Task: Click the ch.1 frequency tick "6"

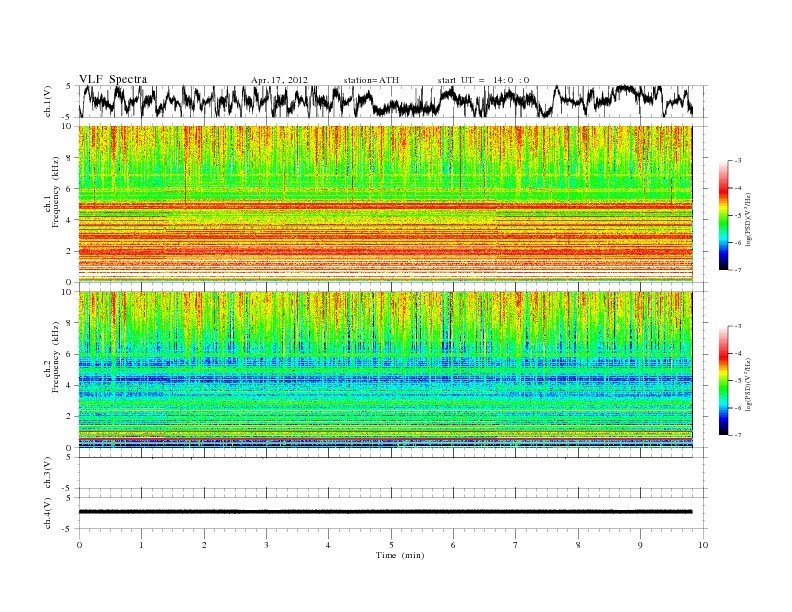Action: pos(71,189)
